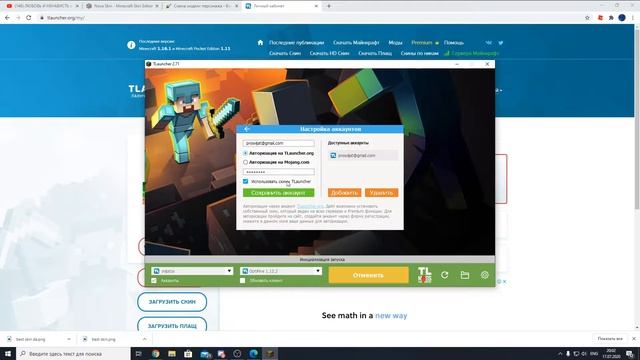Open the account selector dropdown in launcher
Viewport: 640px width, 360px height.
tap(192, 271)
